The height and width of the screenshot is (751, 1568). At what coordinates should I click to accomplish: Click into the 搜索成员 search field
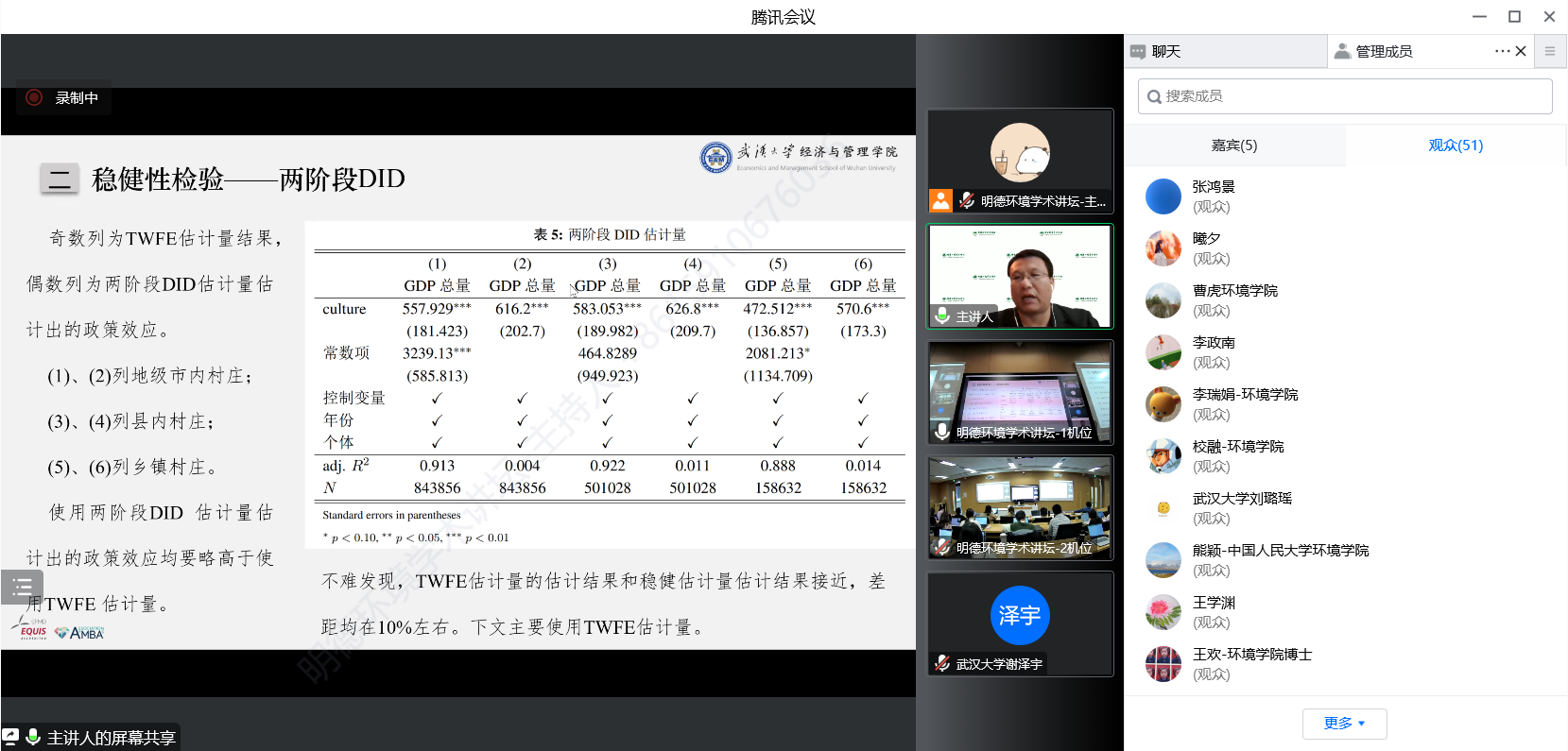pos(1345,96)
